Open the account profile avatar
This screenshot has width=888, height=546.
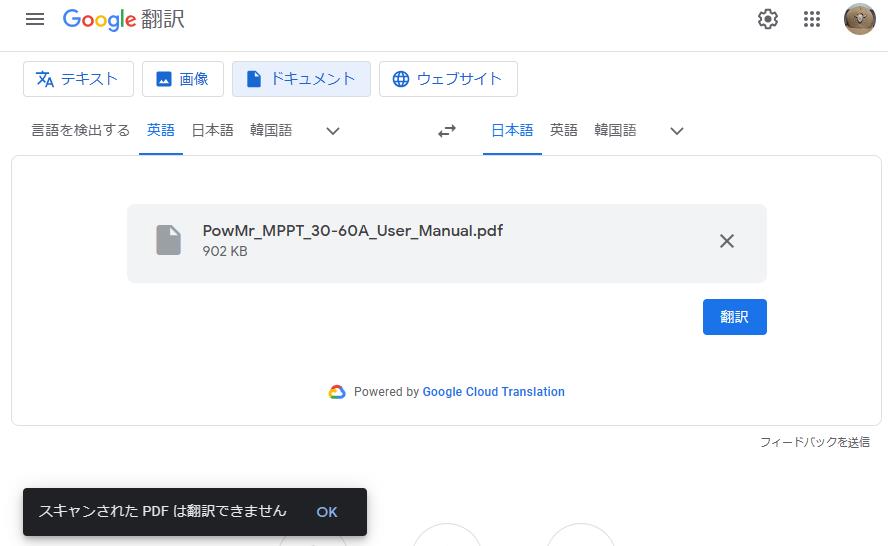[860, 19]
